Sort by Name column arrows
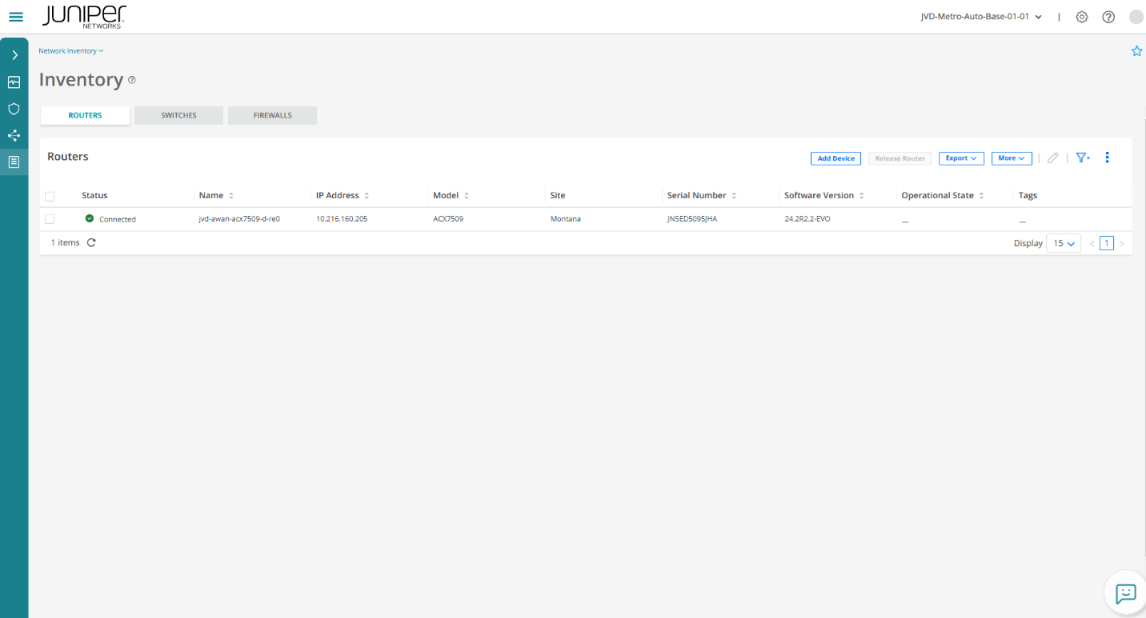 [x=231, y=196]
